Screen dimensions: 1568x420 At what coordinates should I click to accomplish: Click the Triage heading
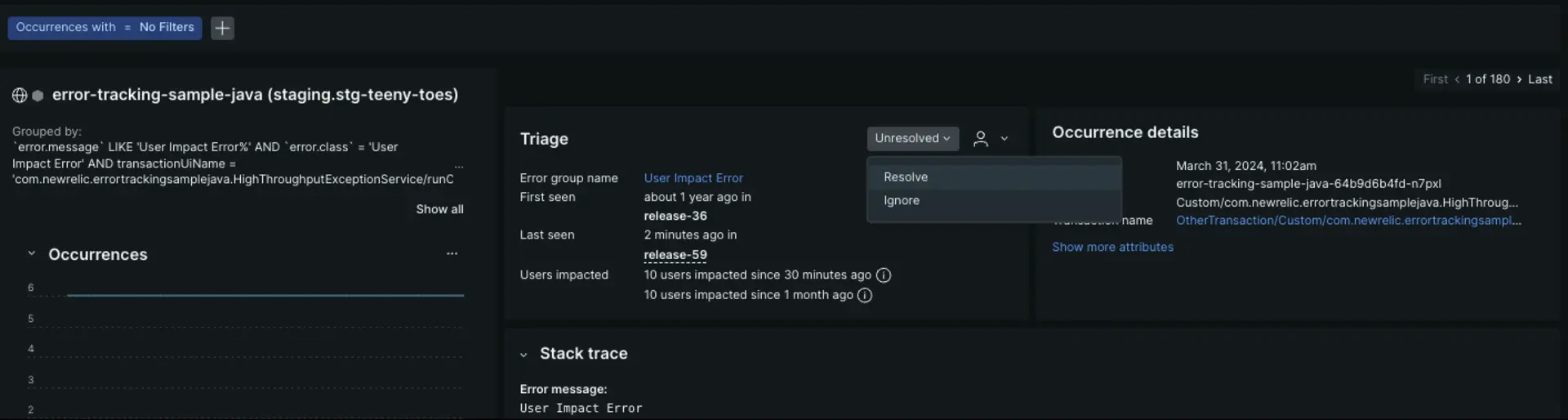point(544,139)
